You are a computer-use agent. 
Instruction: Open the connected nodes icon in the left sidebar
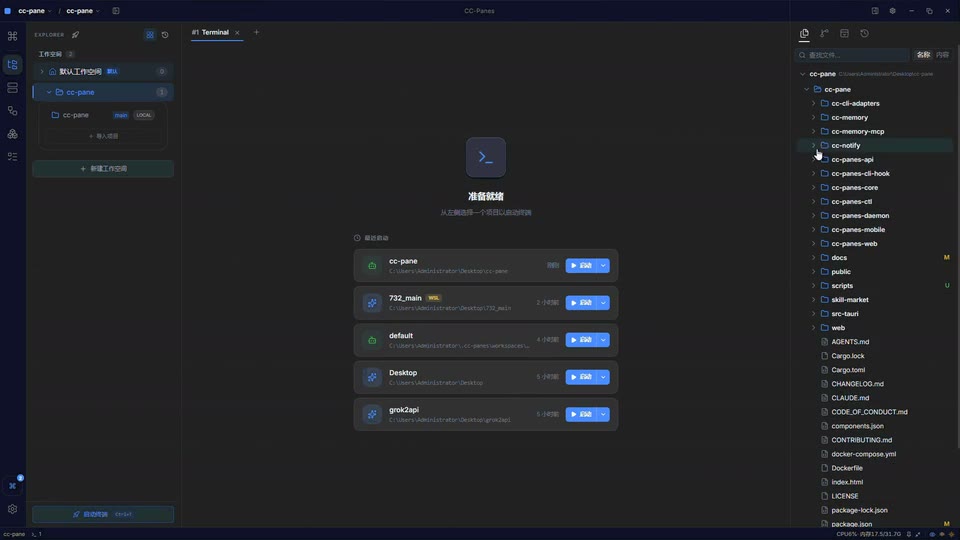[12, 111]
